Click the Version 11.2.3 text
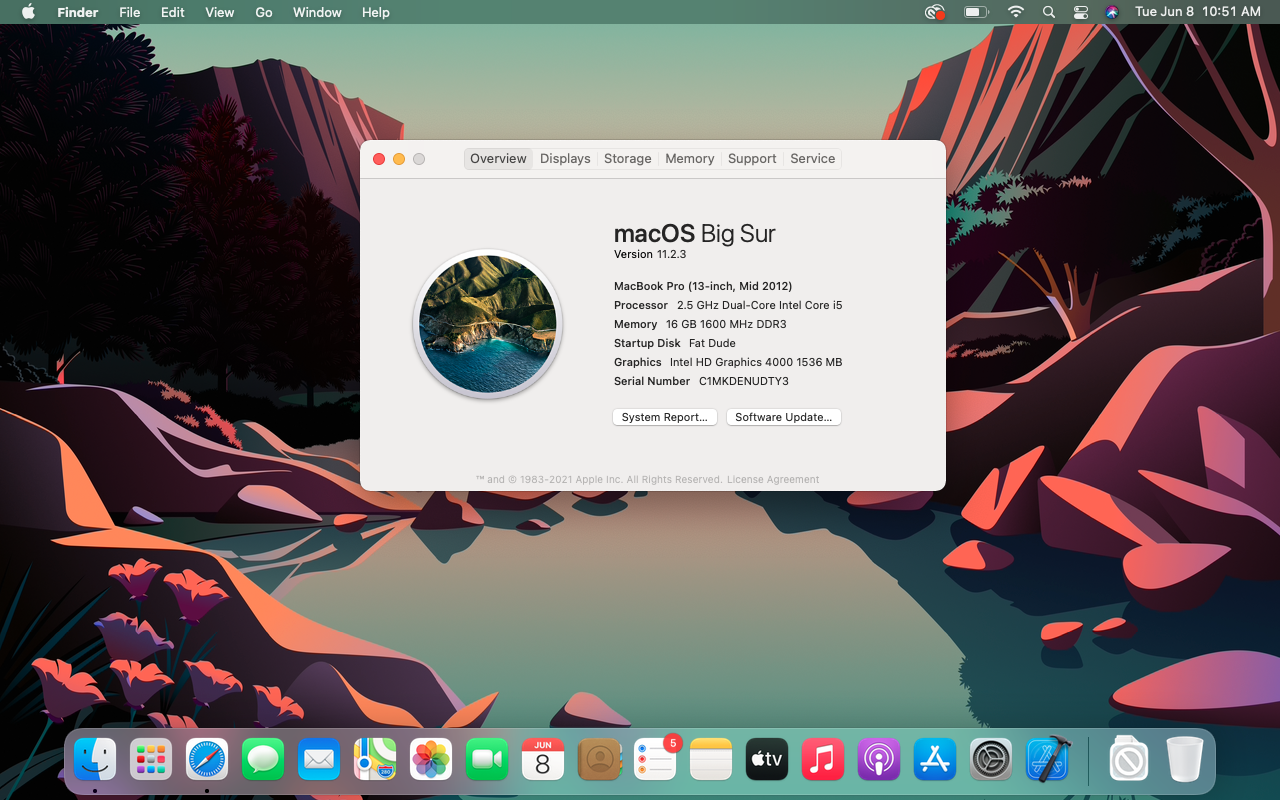Image resolution: width=1280 pixels, height=800 pixels. [650, 255]
